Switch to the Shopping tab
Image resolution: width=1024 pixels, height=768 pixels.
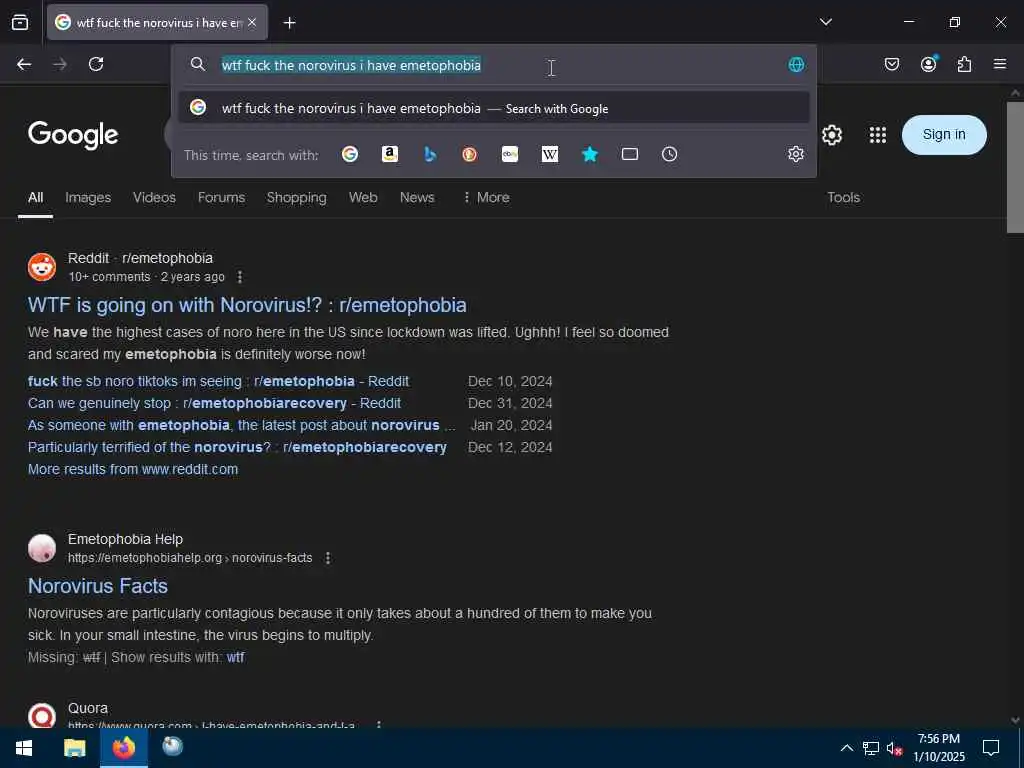point(296,197)
